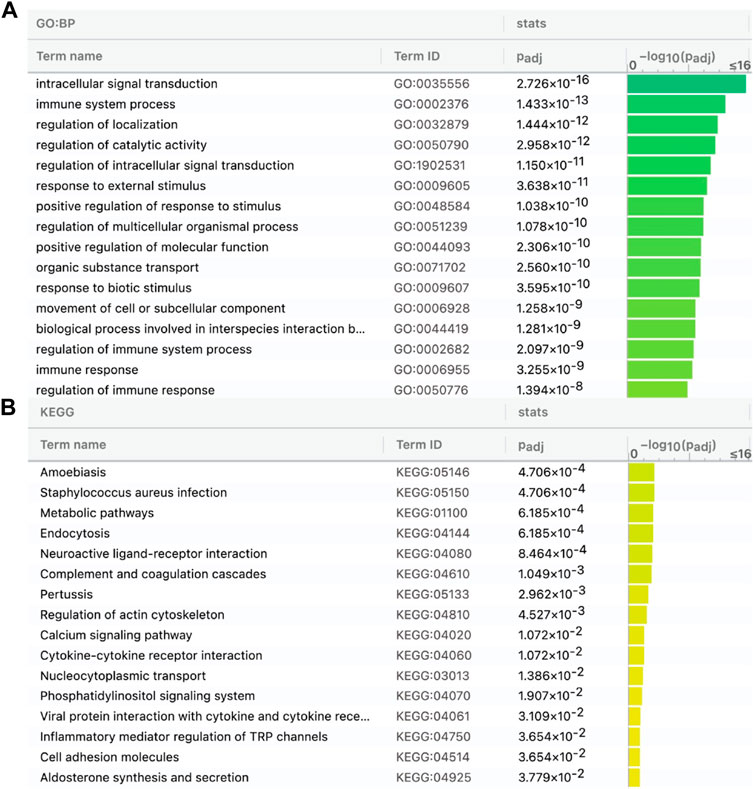The image size is (754, 789).
Task: Click 'Regulation of actin cytoskeleton' term
Action: (x=132, y=615)
